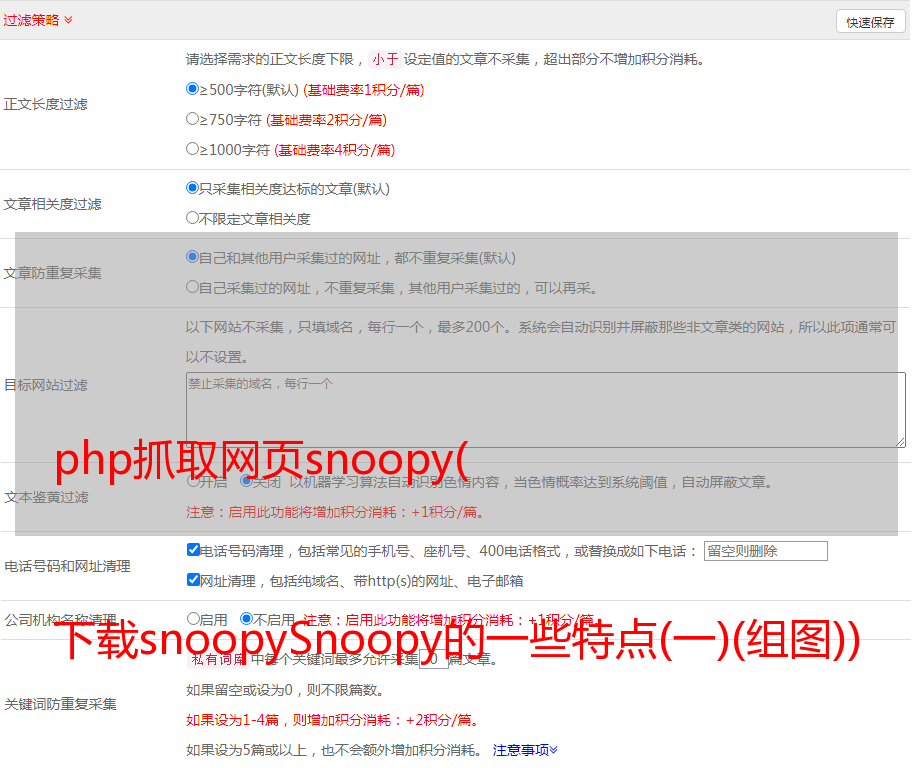Image resolution: width=912 pixels, height=768 pixels.
Task: Focus the 禁止采集的域名 text area
Action: coord(546,410)
